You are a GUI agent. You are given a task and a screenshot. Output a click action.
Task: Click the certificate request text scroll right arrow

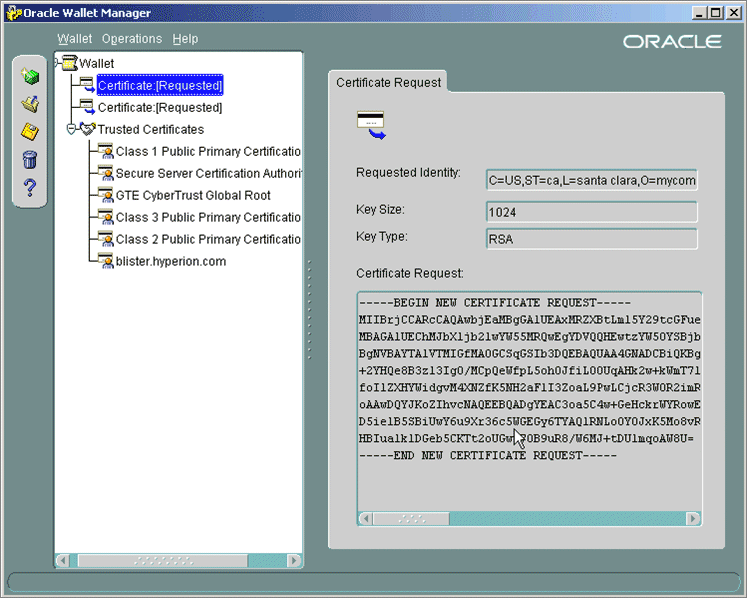tap(693, 518)
